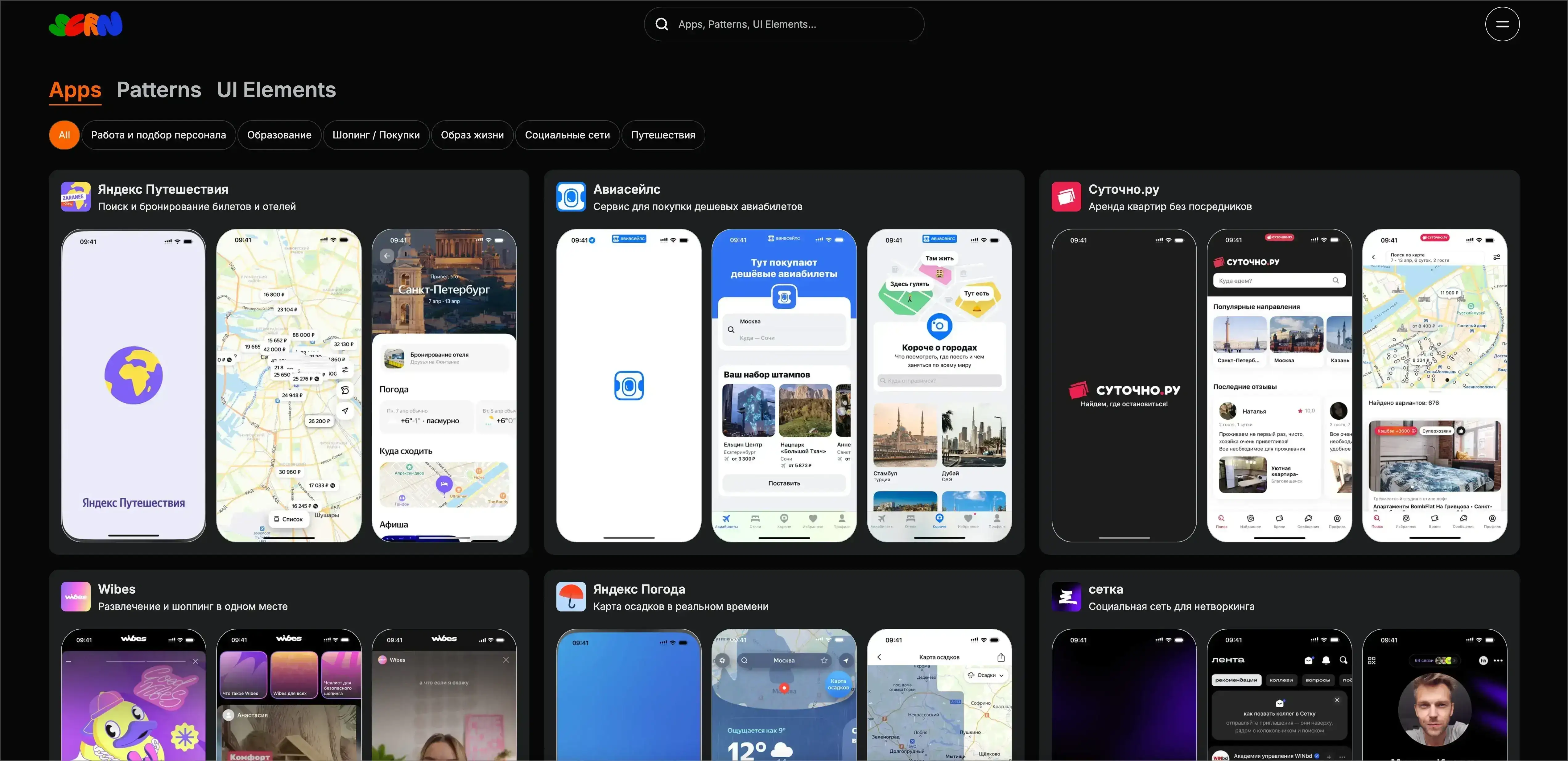Open Популярные направления screenshot
Viewport: 1568px width, 761px height.
[x=1280, y=386]
